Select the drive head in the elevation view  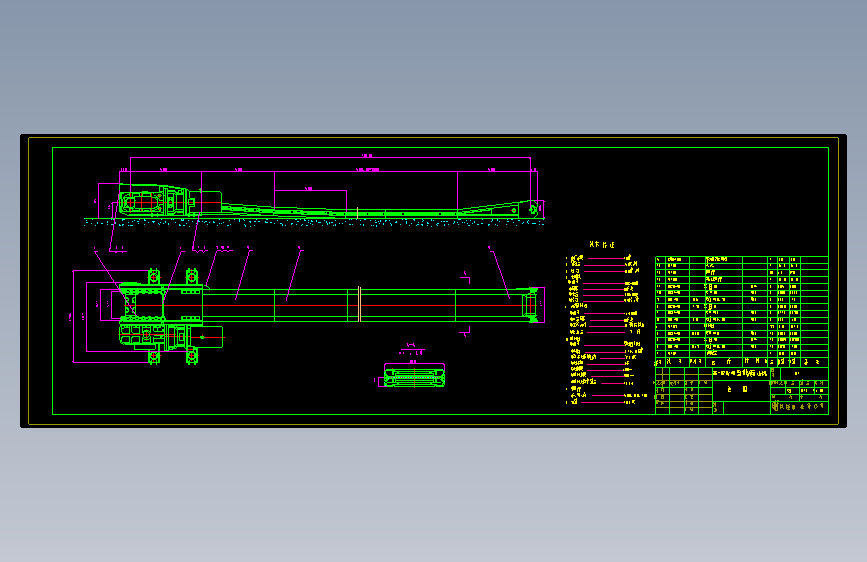point(170,201)
